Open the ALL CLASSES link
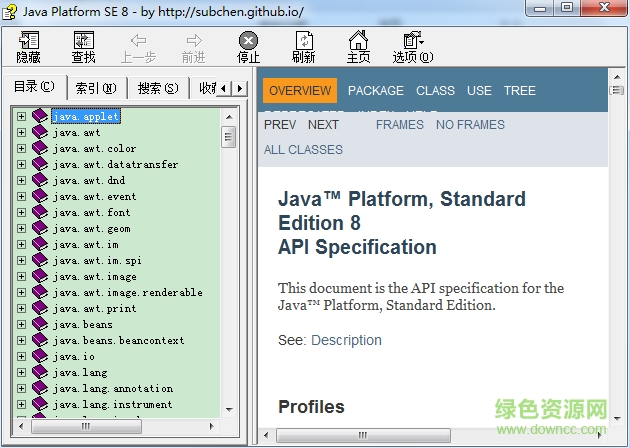The height and width of the screenshot is (448, 630). (x=303, y=150)
